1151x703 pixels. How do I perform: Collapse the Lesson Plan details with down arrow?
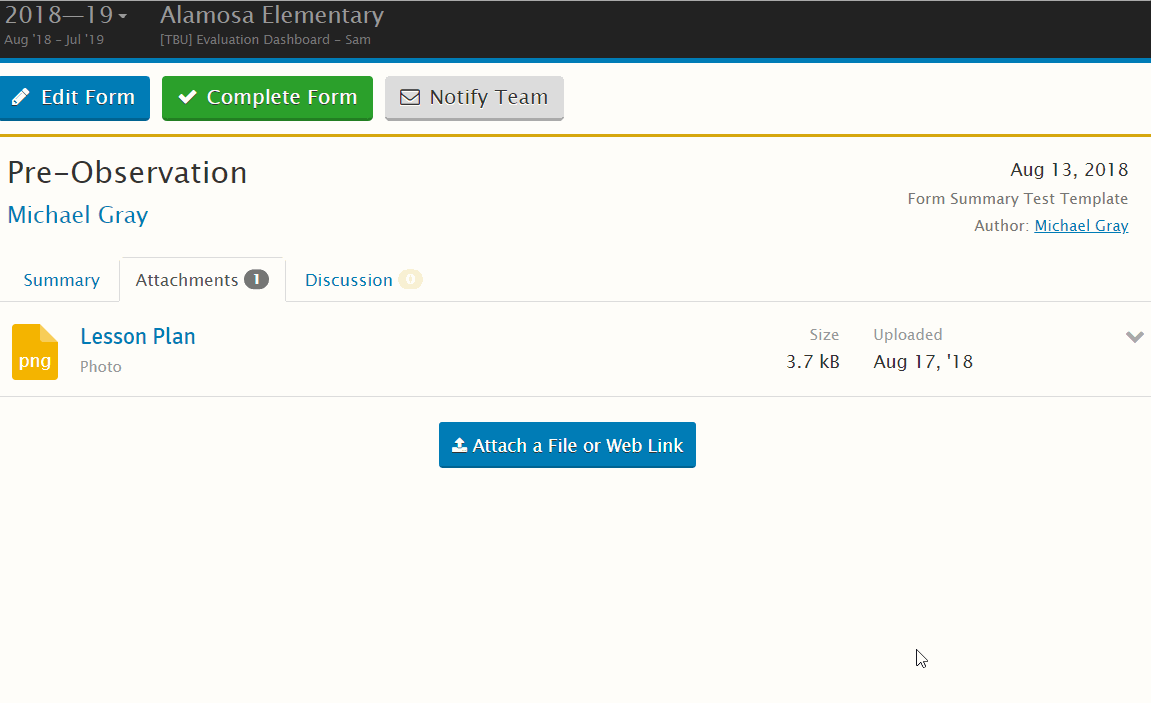click(x=1135, y=337)
